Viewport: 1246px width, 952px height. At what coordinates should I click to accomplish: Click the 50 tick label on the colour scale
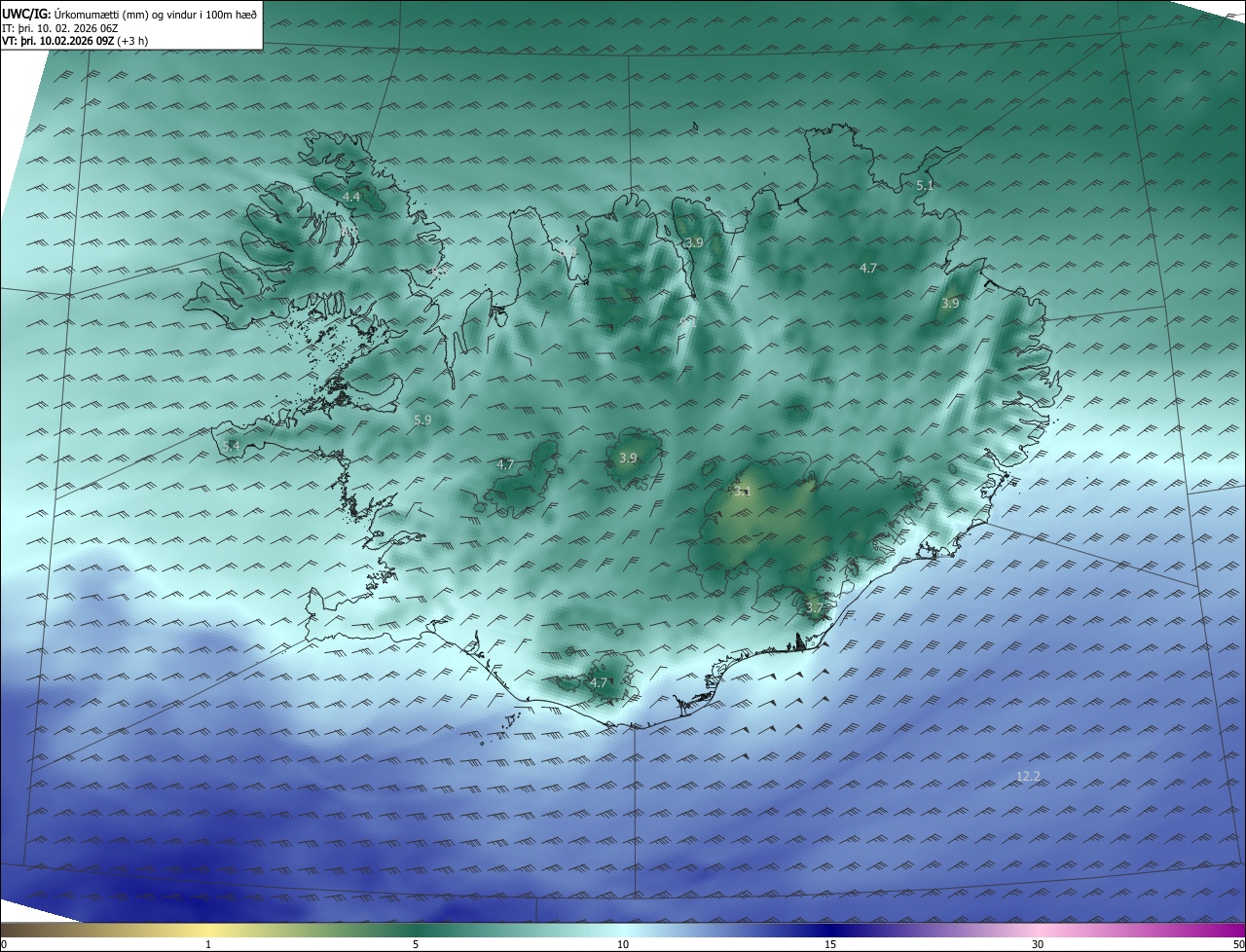(1238, 944)
